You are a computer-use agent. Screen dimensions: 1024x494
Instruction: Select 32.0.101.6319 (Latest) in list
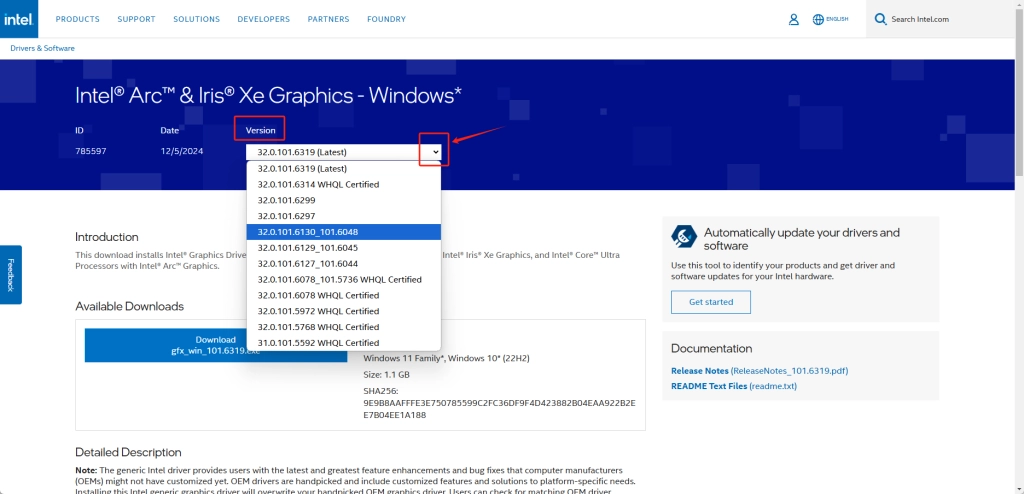pos(344,169)
